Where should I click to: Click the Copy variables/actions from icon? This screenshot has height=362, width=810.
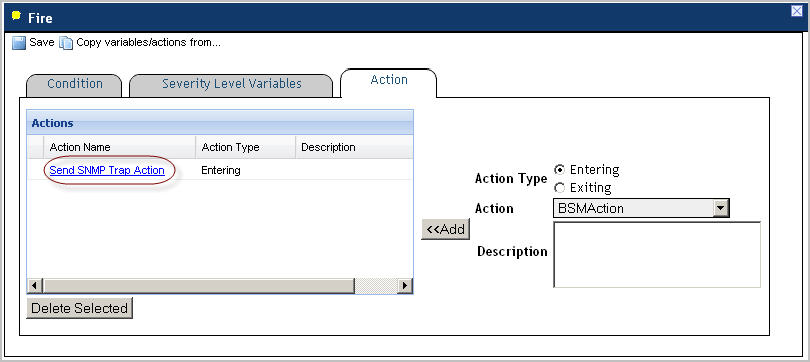click(x=66, y=43)
